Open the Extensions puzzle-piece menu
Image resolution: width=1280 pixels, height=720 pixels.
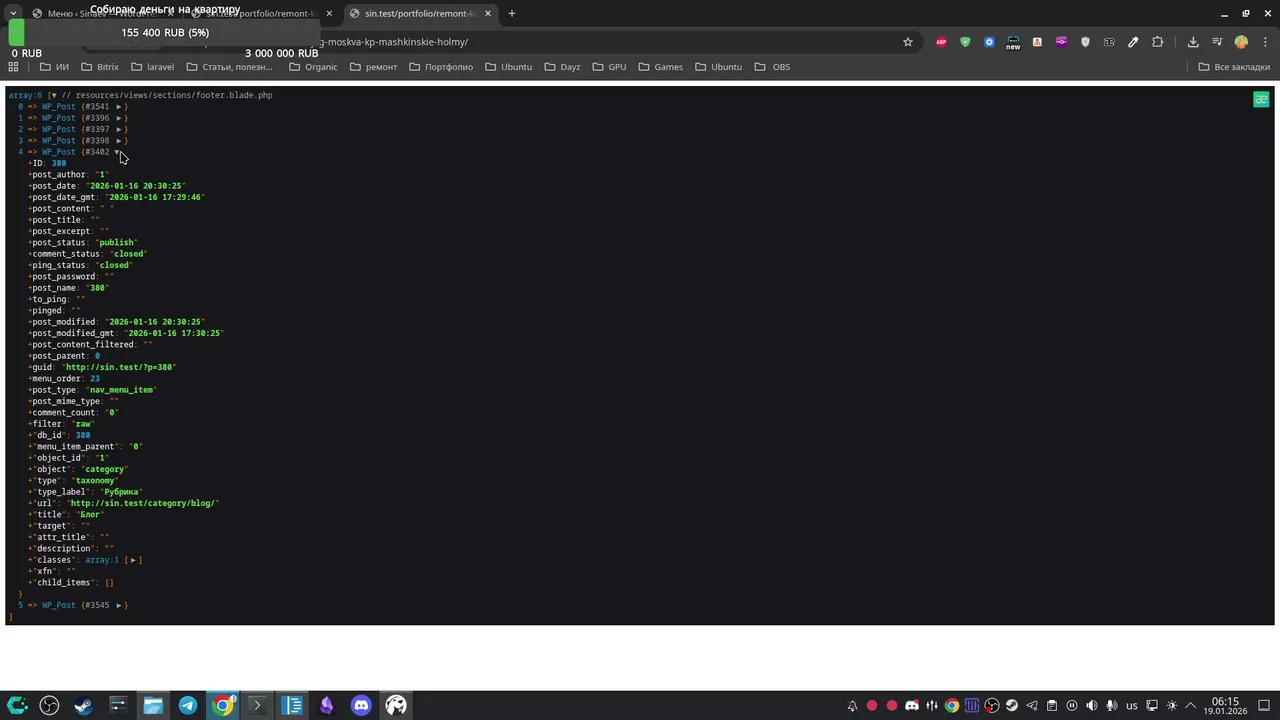[x=1158, y=42]
